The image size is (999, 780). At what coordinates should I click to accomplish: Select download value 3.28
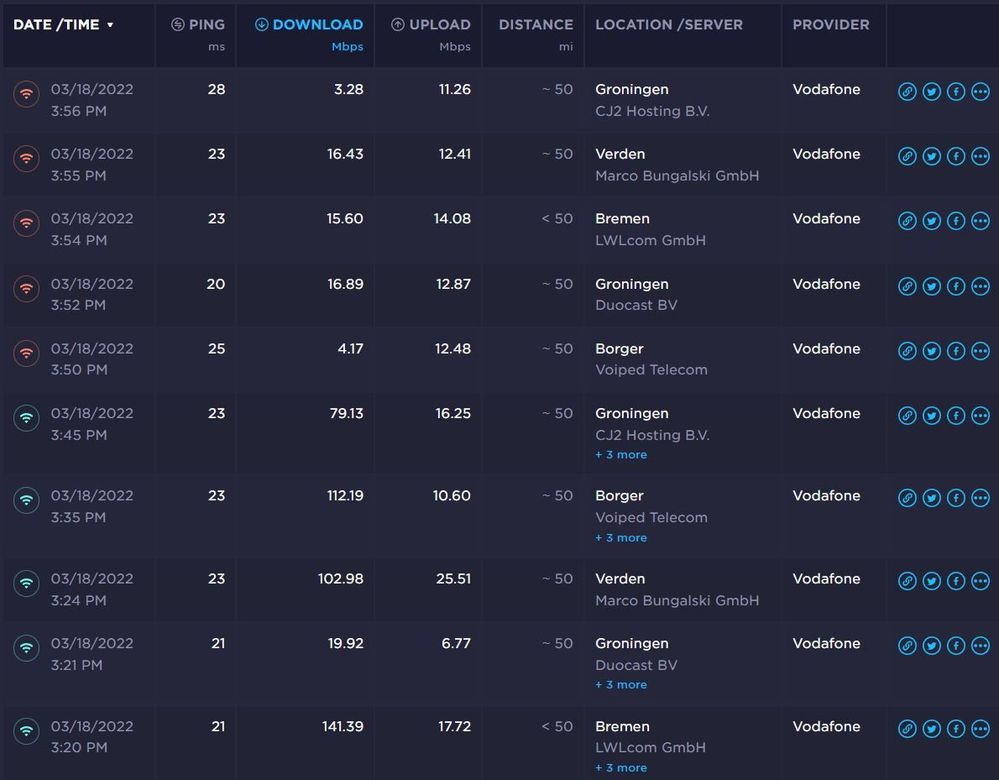(349, 89)
